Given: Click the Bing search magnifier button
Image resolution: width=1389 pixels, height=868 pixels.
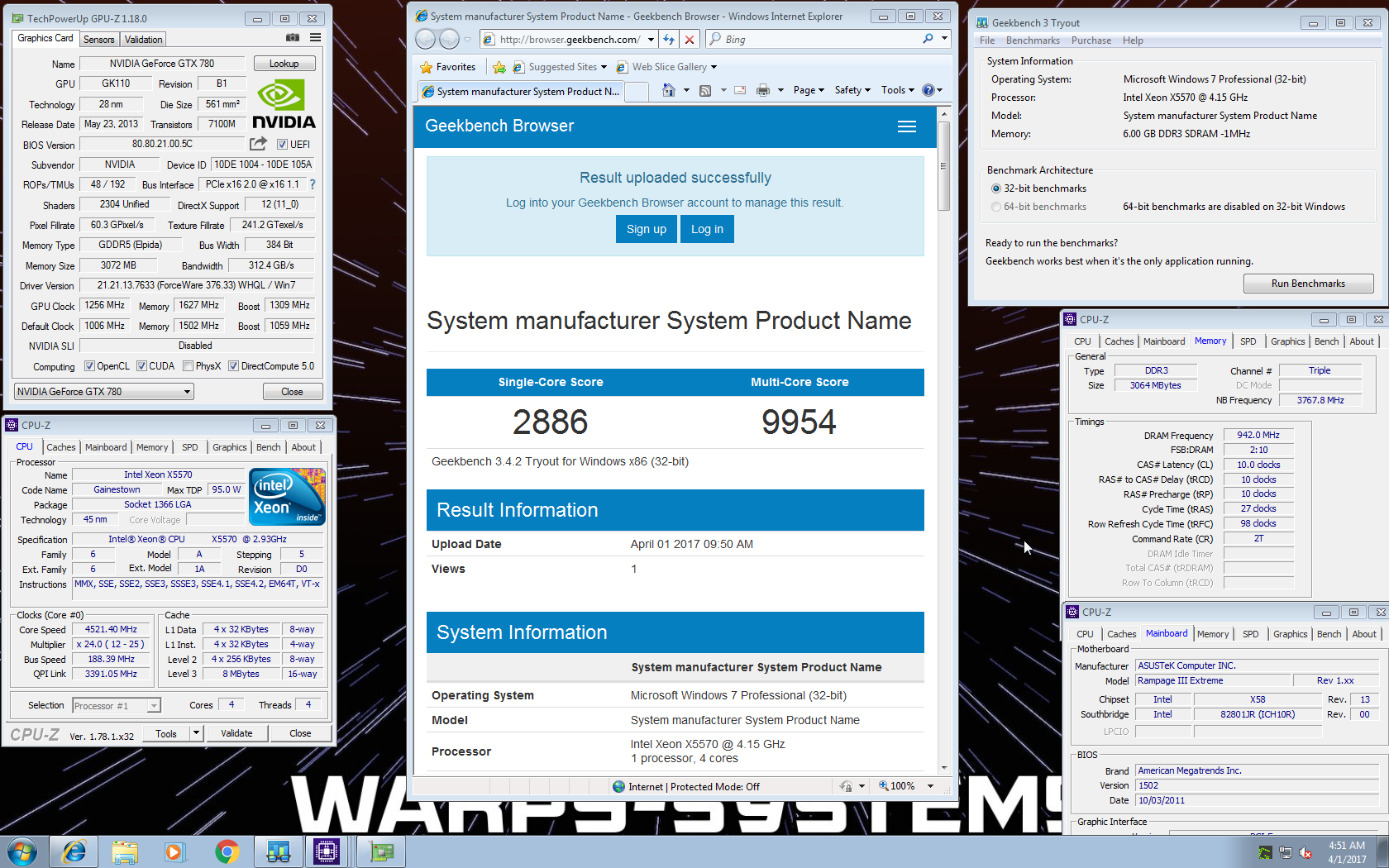Looking at the screenshot, I should point(928,39).
